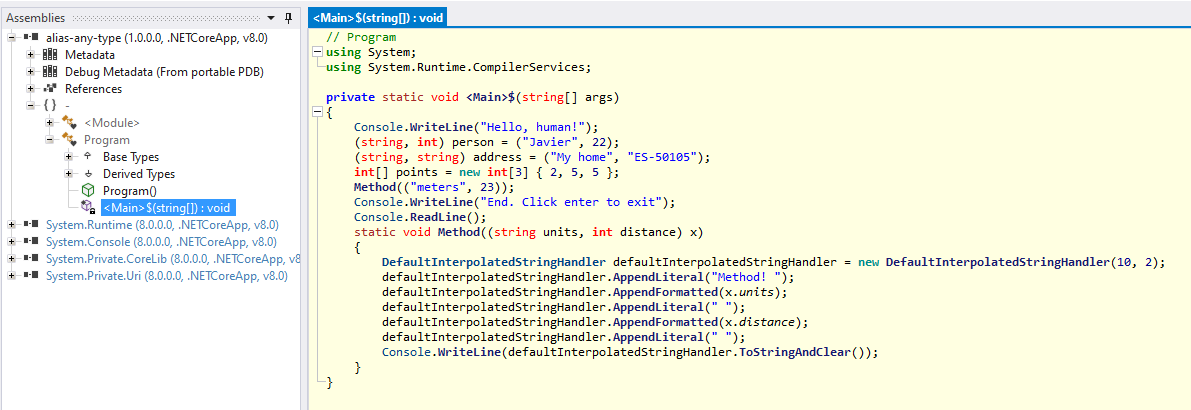This screenshot has height=410, width=1191.
Task: Click the "ES-50105" string literal
Action: [661, 157]
